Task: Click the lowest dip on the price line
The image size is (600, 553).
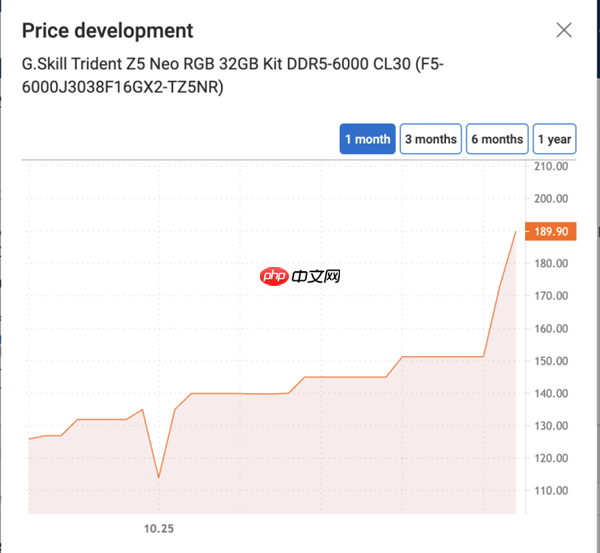Action: (158, 477)
